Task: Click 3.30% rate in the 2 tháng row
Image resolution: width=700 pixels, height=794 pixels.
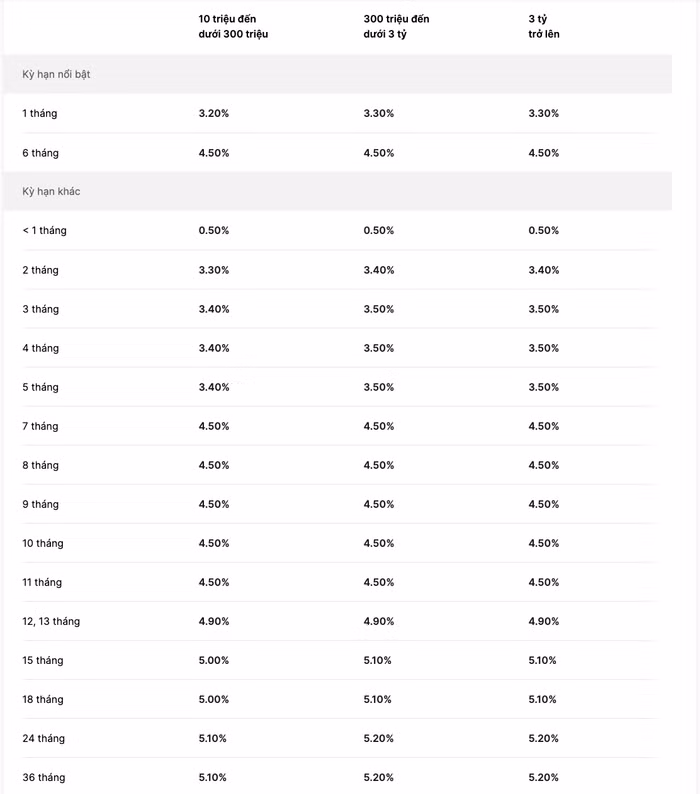Action: 214,270
